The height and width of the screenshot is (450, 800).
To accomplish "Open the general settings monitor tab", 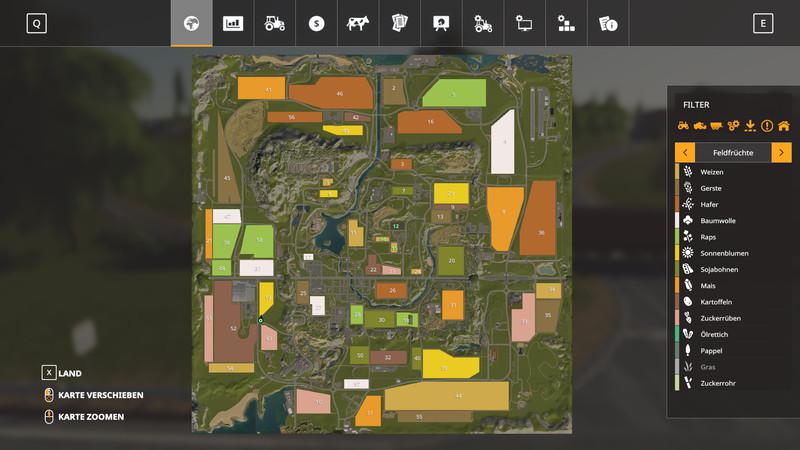I will (524, 23).
